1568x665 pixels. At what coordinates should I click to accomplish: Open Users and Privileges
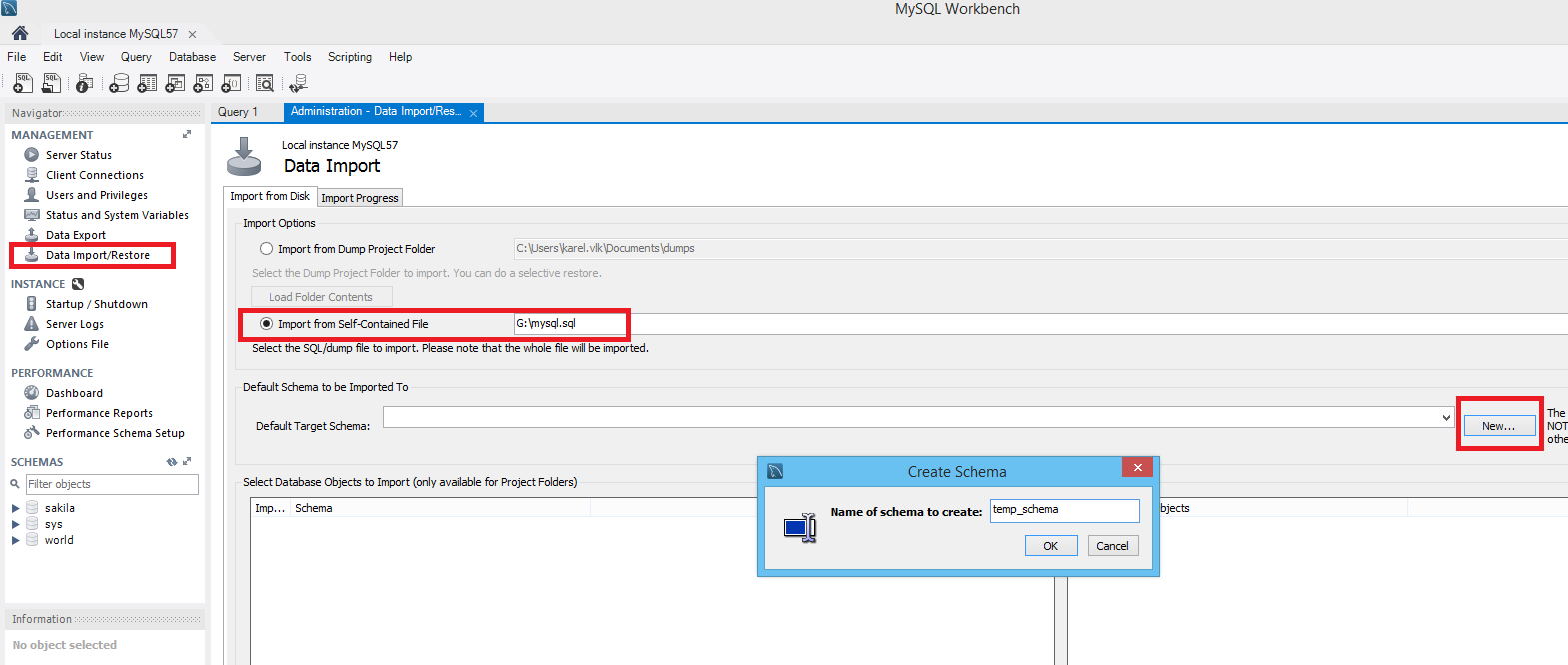(x=97, y=195)
